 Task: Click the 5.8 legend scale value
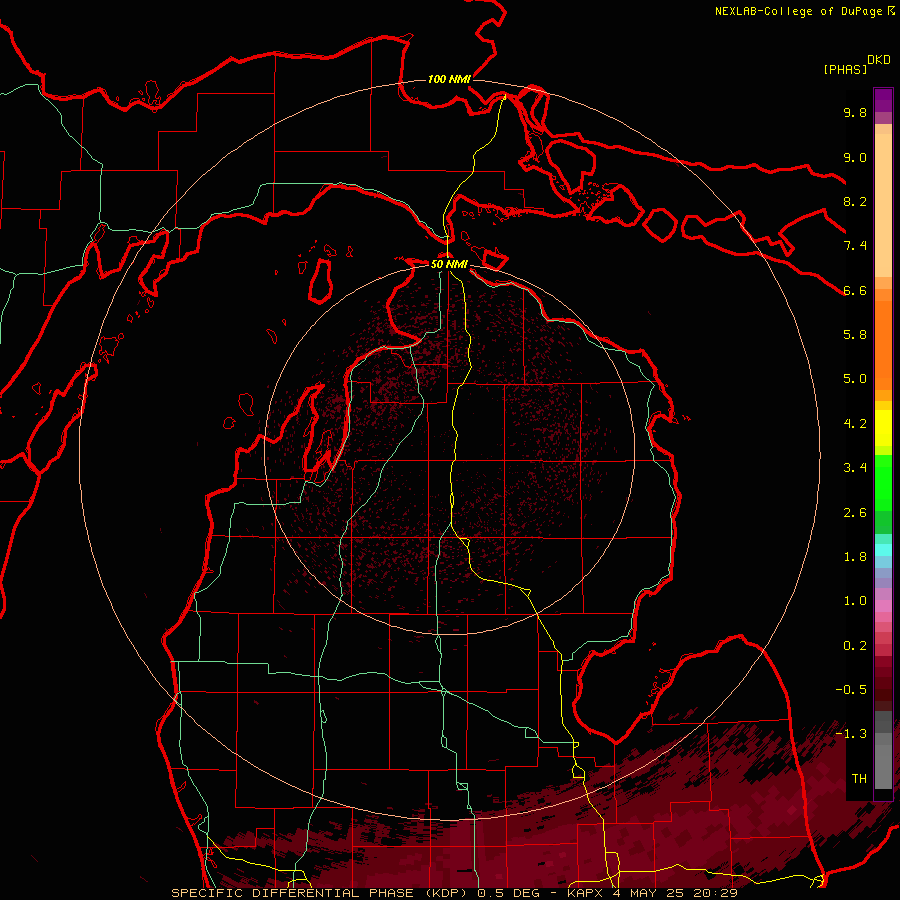tap(855, 335)
